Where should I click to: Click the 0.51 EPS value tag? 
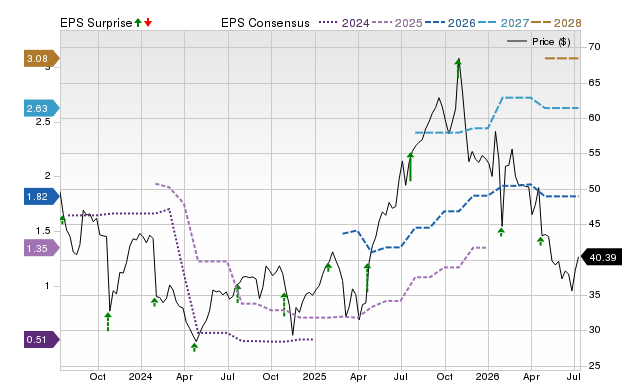(x=41, y=340)
